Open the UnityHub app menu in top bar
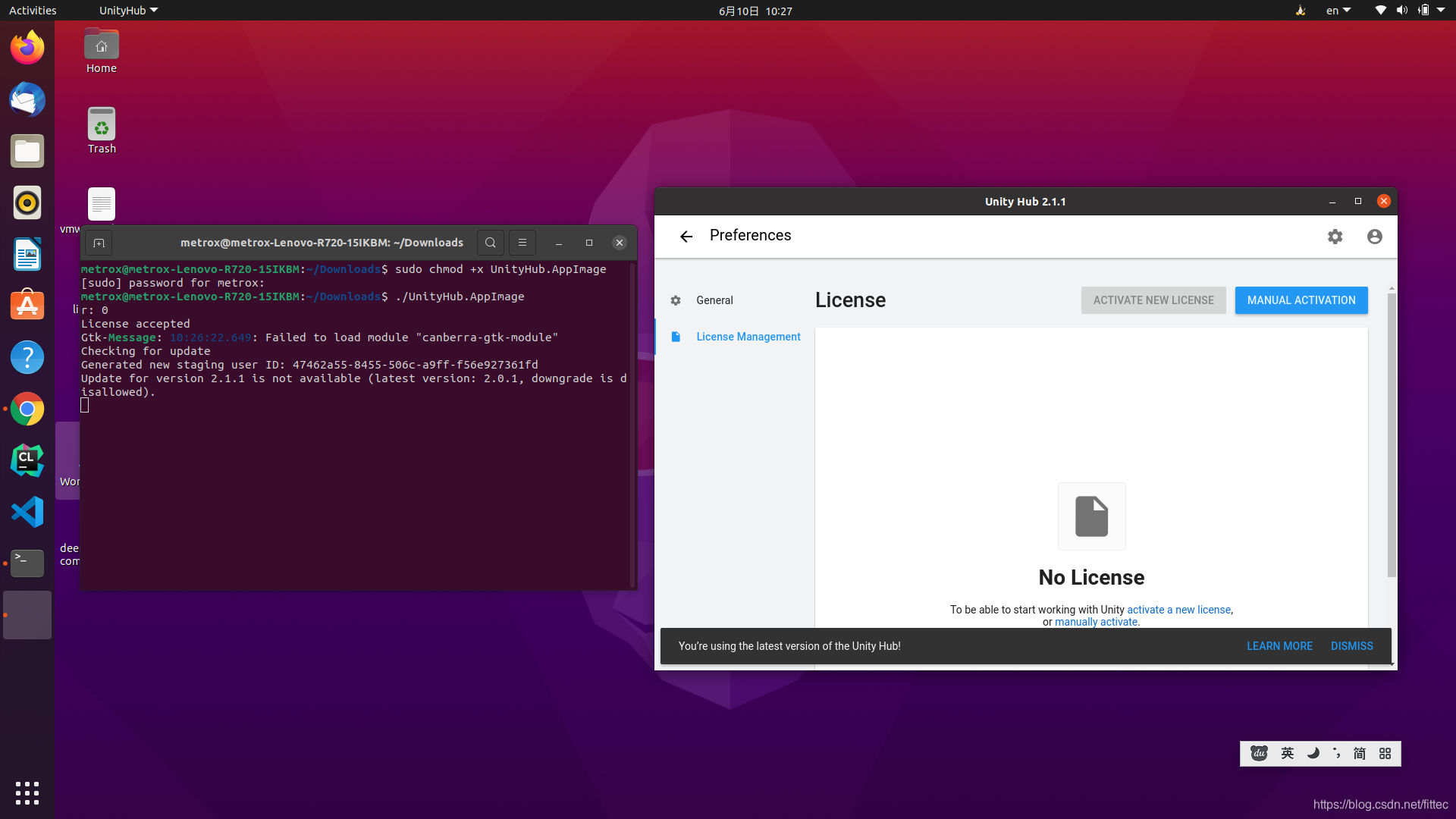The width and height of the screenshot is (1456, 819). (128, 11)
